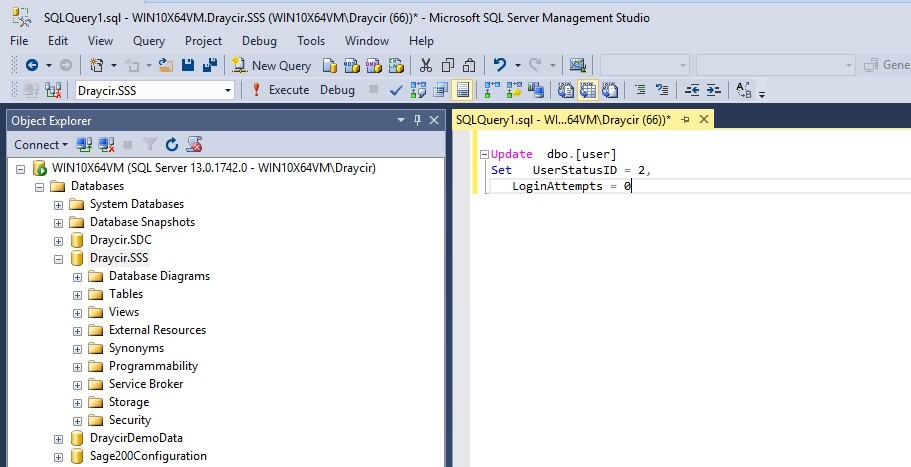Image resolution: width=911 pixels, height=467 pixels.
Task: Click the Decrease Indent icon
Action: [x=692, y=90]
